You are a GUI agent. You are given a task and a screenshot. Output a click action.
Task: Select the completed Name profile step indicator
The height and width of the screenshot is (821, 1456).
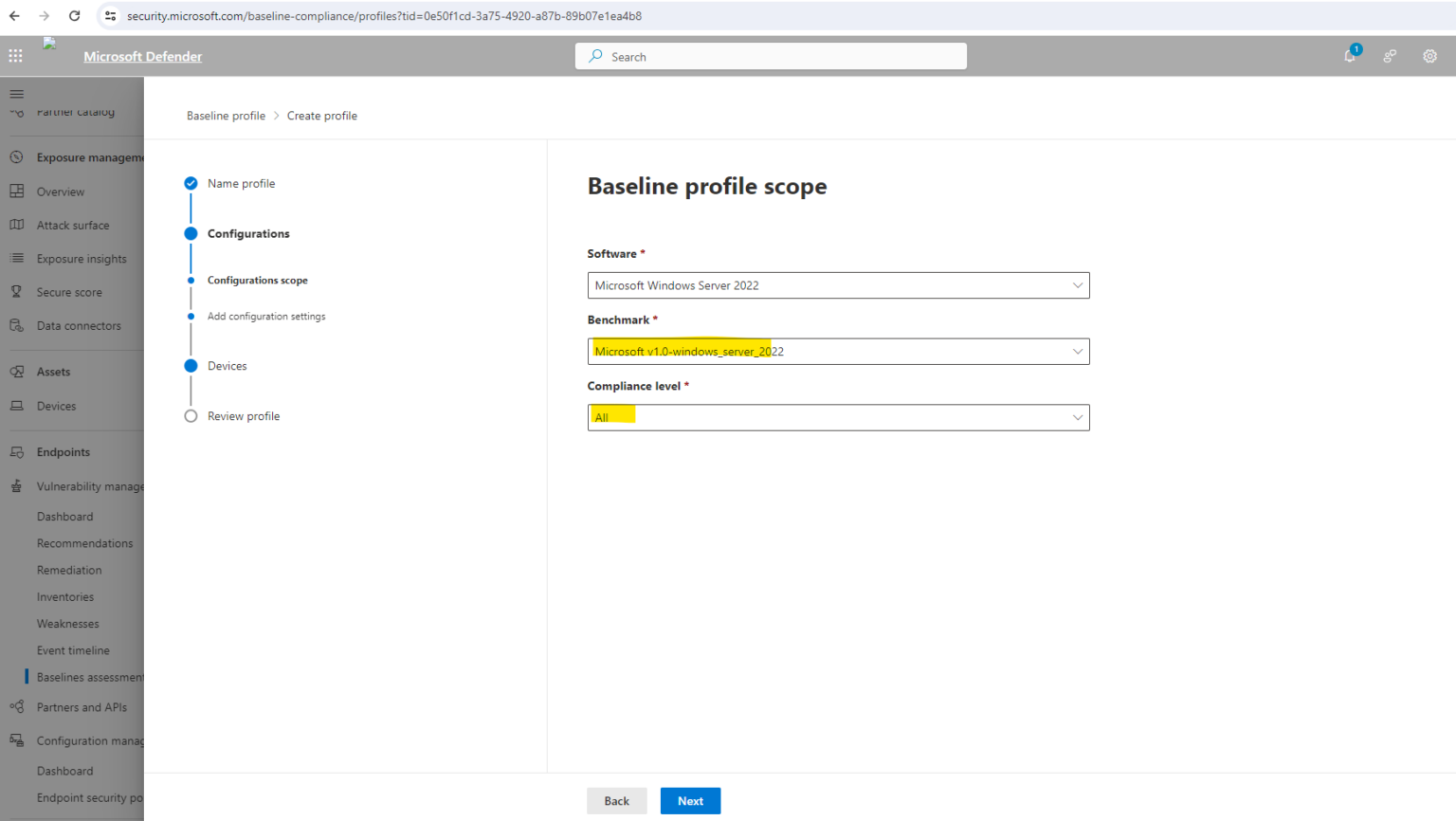(191, 183)
